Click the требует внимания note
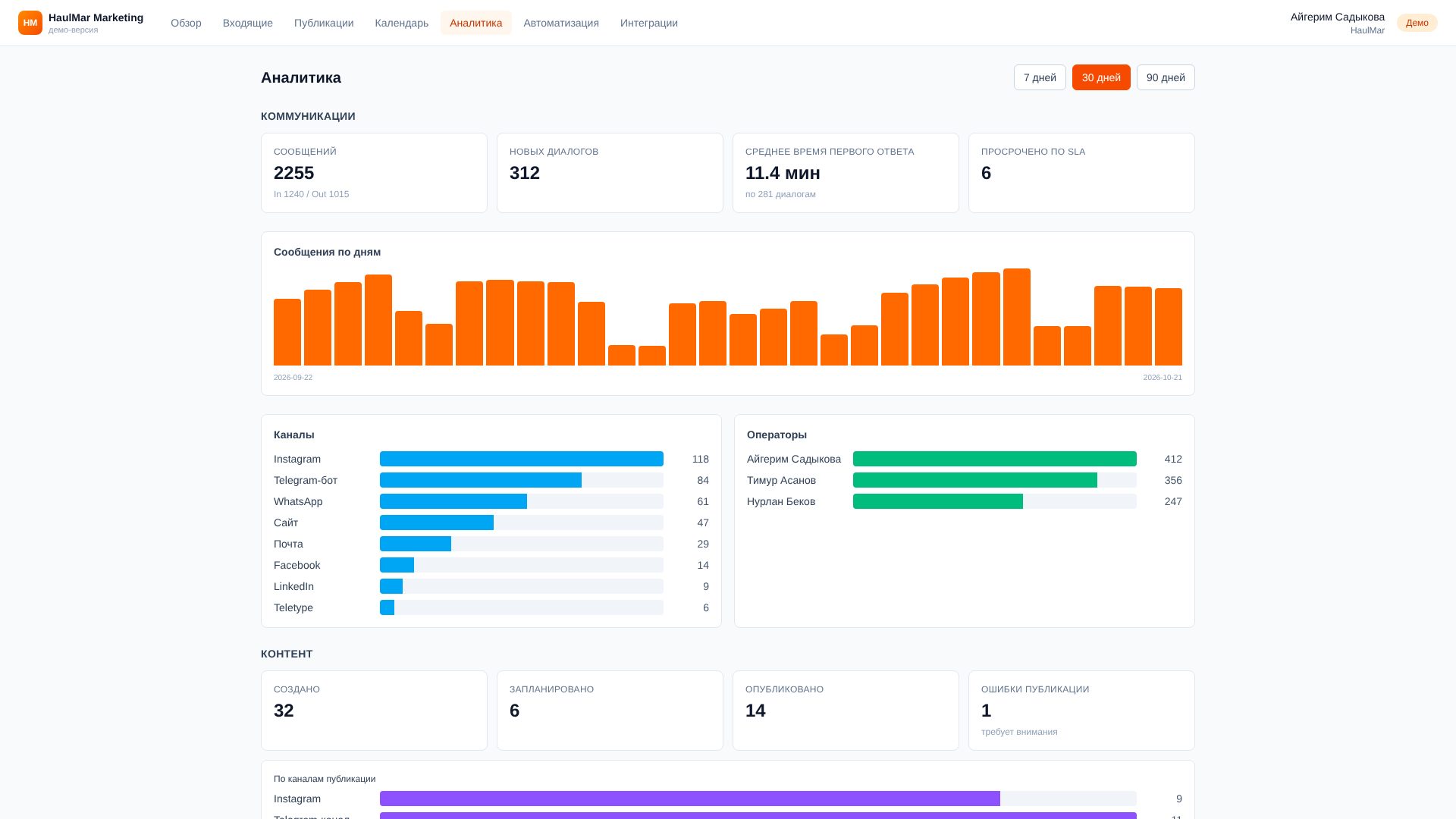Viewport: 1456px width, 819px height. click(x=1019, y=732)
